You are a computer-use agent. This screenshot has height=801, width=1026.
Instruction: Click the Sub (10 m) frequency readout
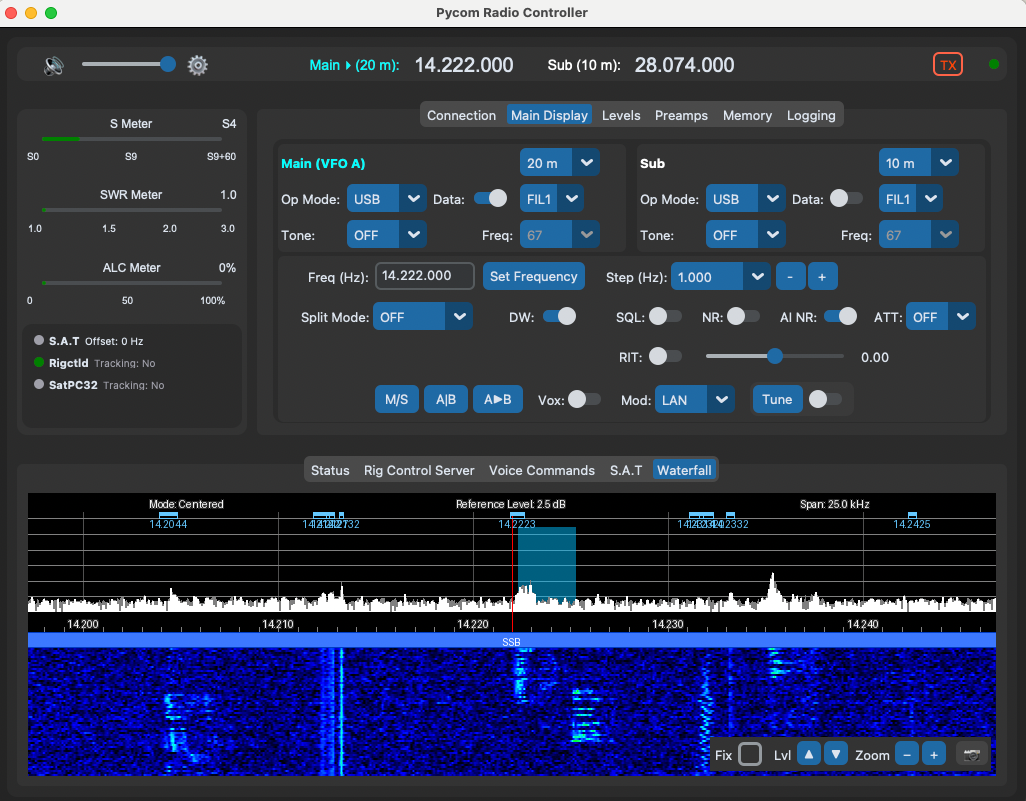[684, 65]
